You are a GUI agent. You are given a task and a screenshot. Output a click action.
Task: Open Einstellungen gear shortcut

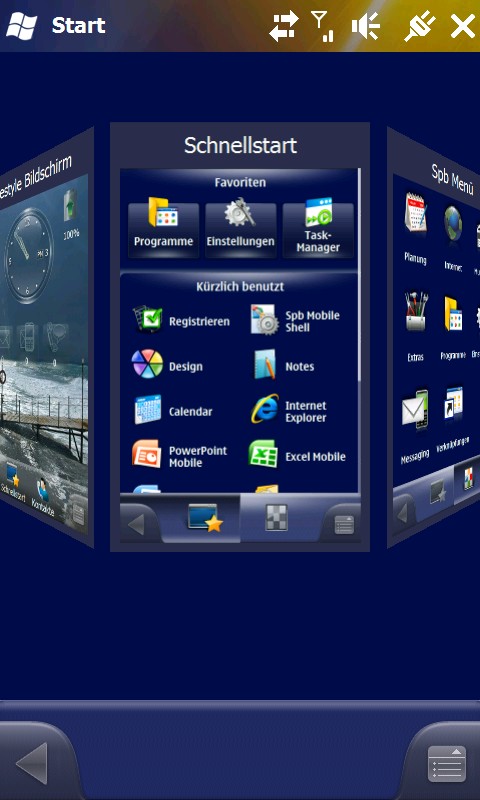click(240, 230)
